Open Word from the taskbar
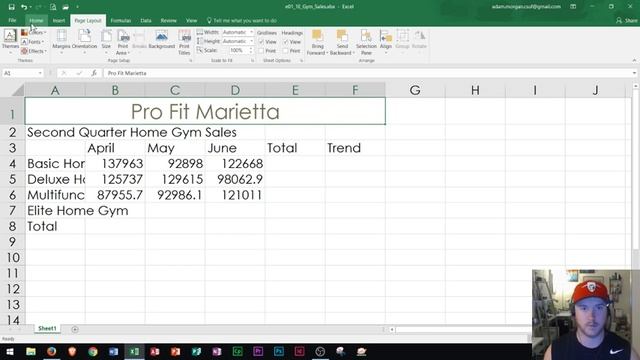The width and height of the screenshot is (640, 360). point(113,351)
